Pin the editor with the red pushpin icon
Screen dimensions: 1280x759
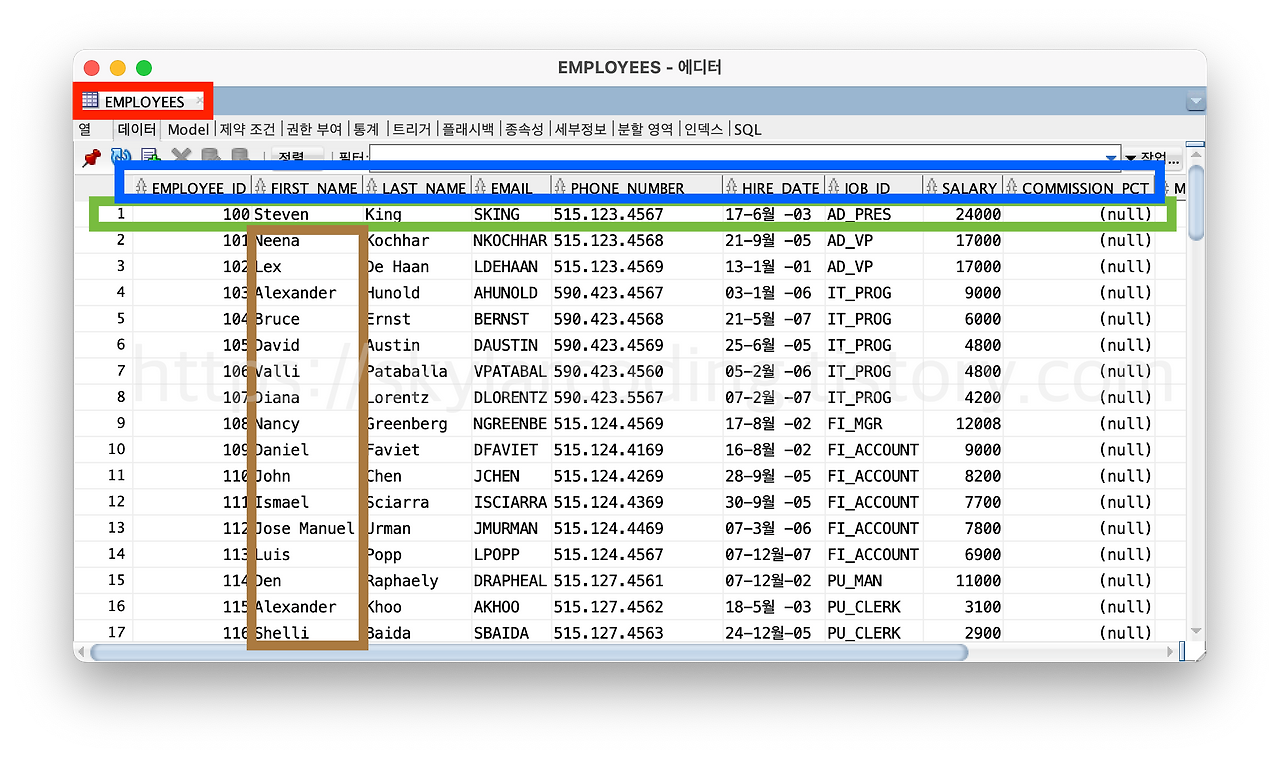90,157
